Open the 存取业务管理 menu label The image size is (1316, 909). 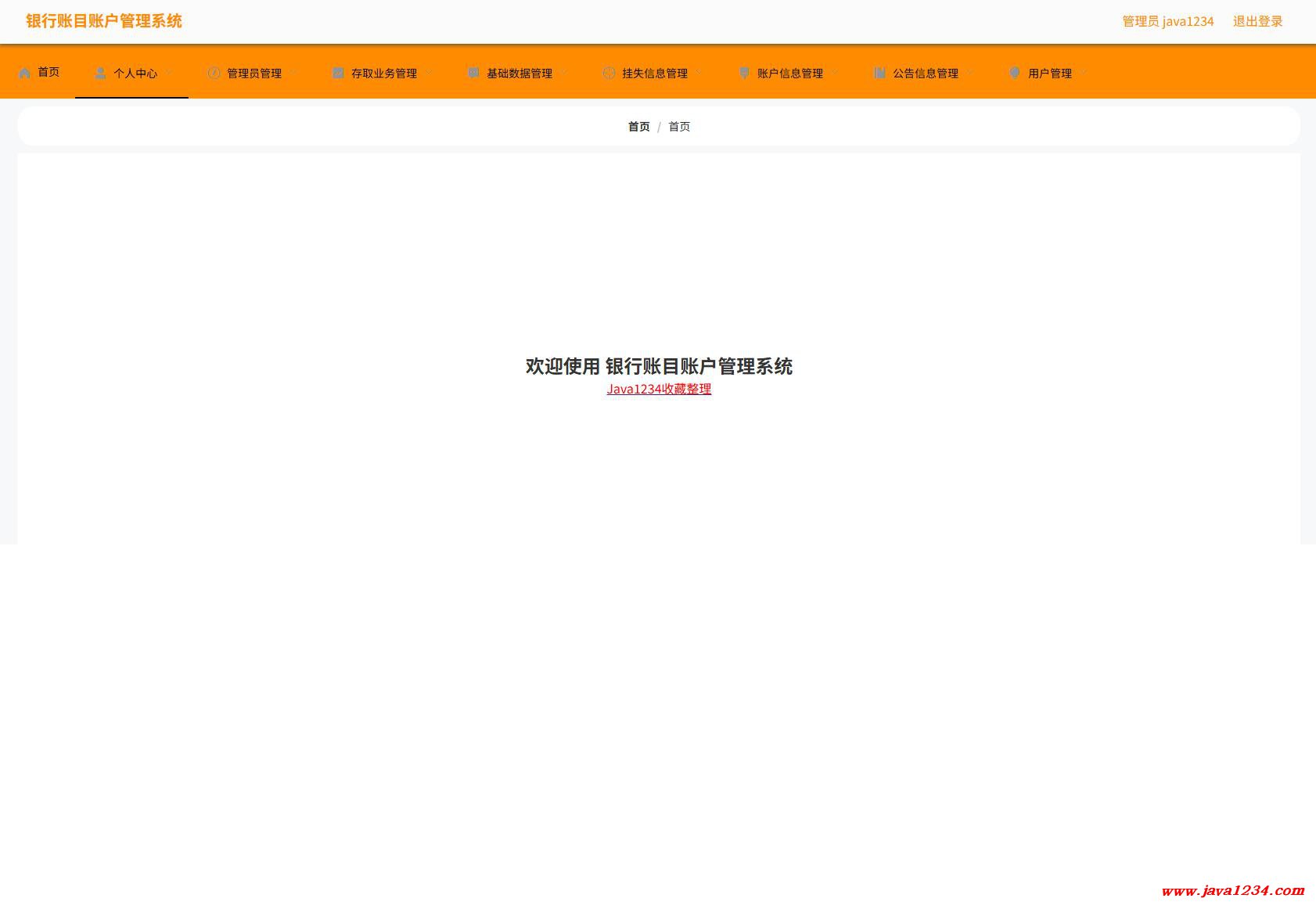click(x=384, y=74)
